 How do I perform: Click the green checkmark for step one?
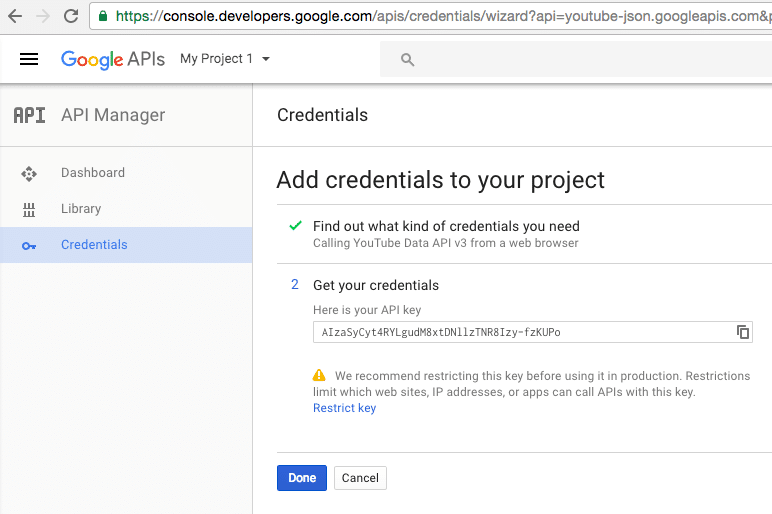[295, 226]
